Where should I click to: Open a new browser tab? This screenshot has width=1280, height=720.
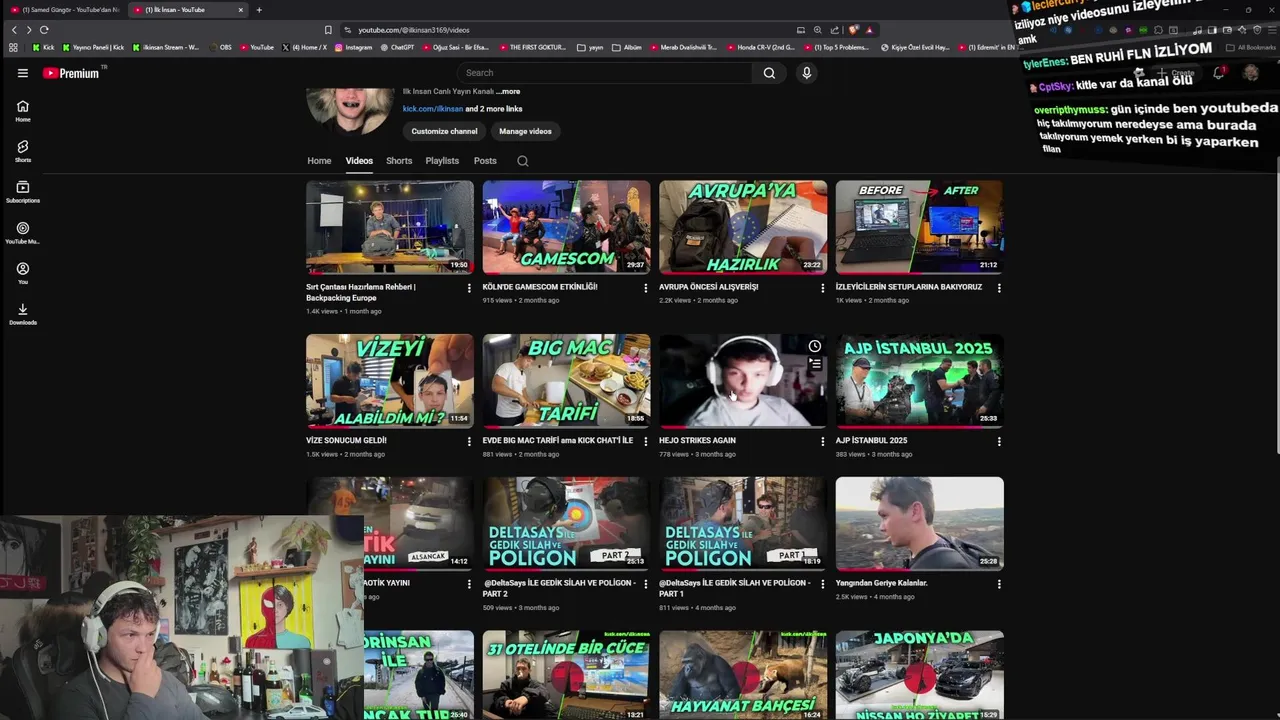tap(259, 10)
